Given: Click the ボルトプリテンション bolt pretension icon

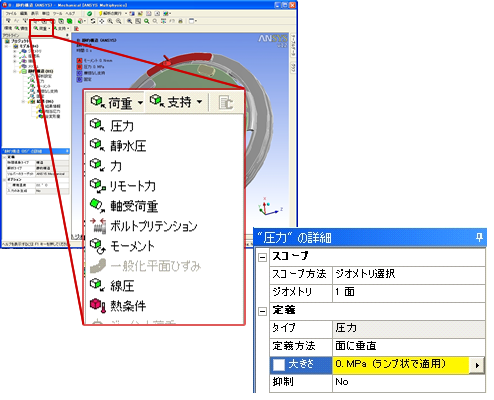Looking at the screenshot, I should [x=98, y=225].
